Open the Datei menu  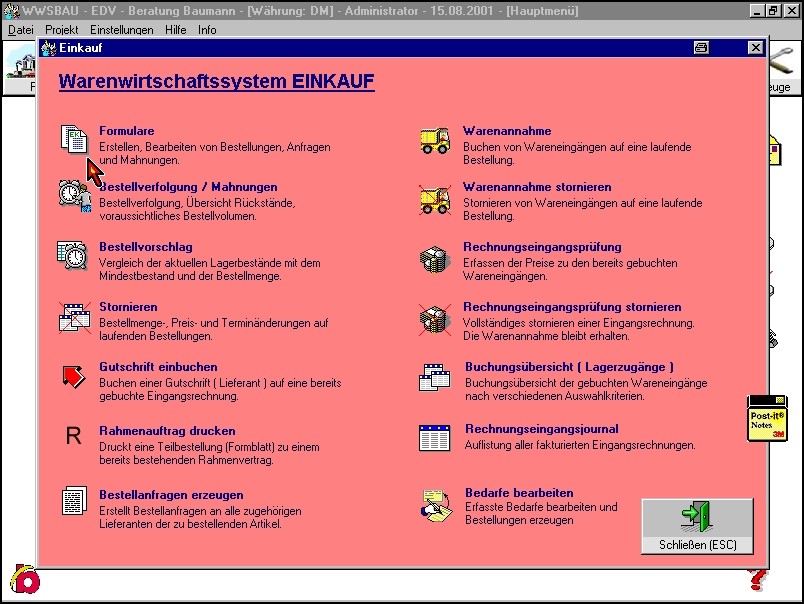[21, 30]
